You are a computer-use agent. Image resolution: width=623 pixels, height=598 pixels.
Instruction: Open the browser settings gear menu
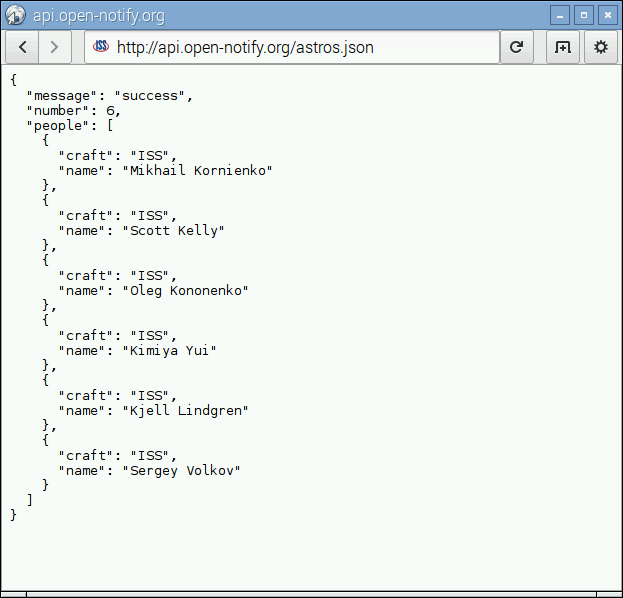[x=600, y=47]
